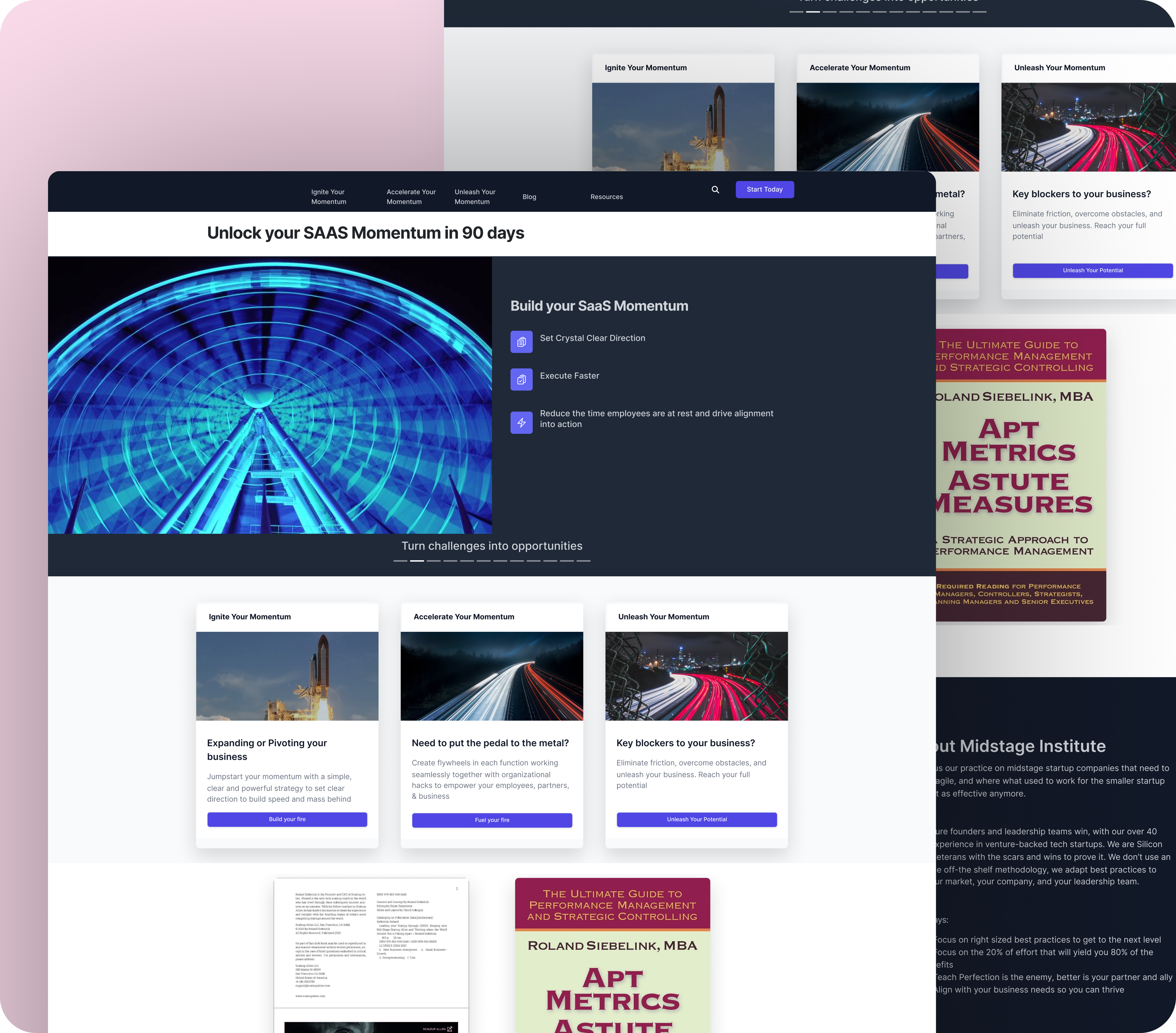Viewport: 1176px width, 1033px height.
Task: Select the first carousel slide indicator
Action: [400, 561]
